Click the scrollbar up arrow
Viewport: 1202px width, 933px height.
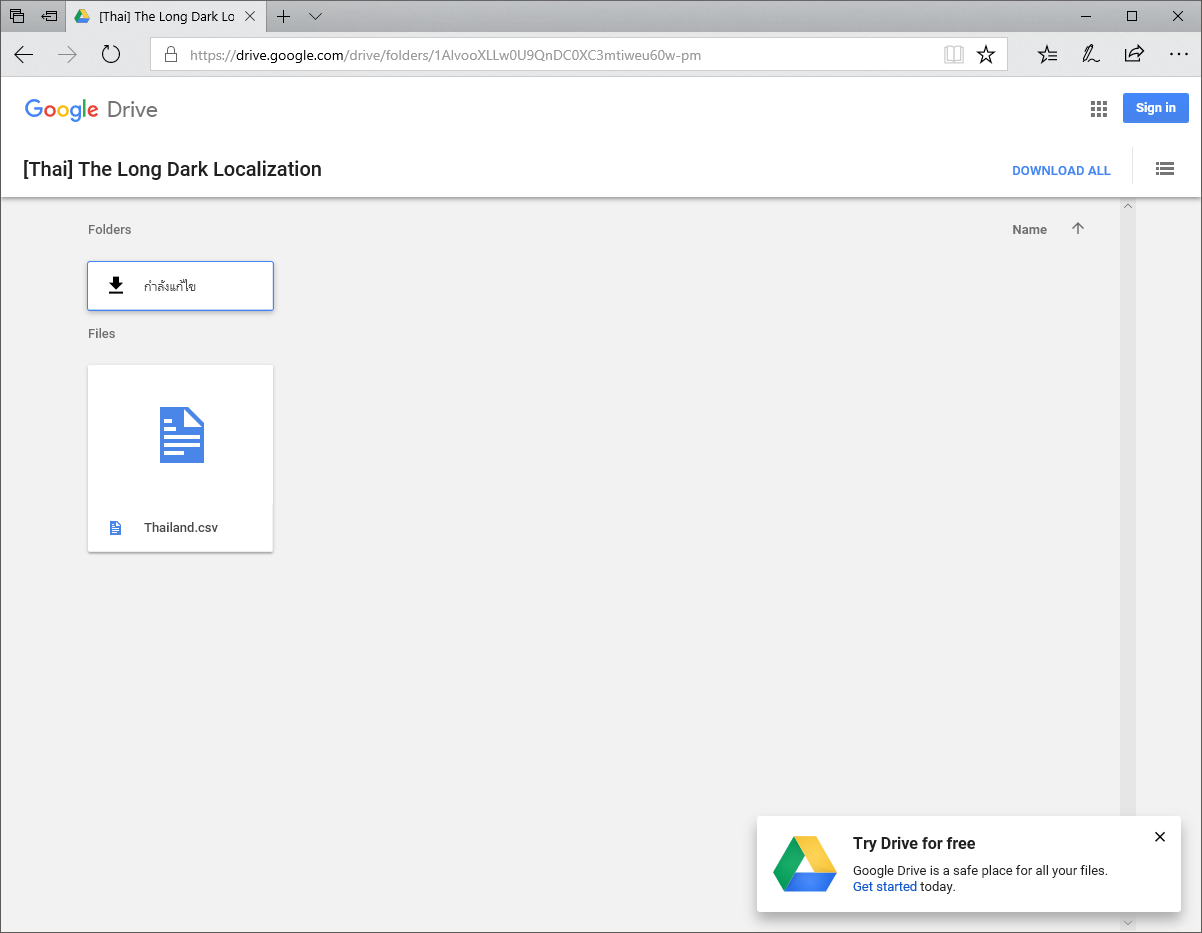click(x=1128, y=206)
